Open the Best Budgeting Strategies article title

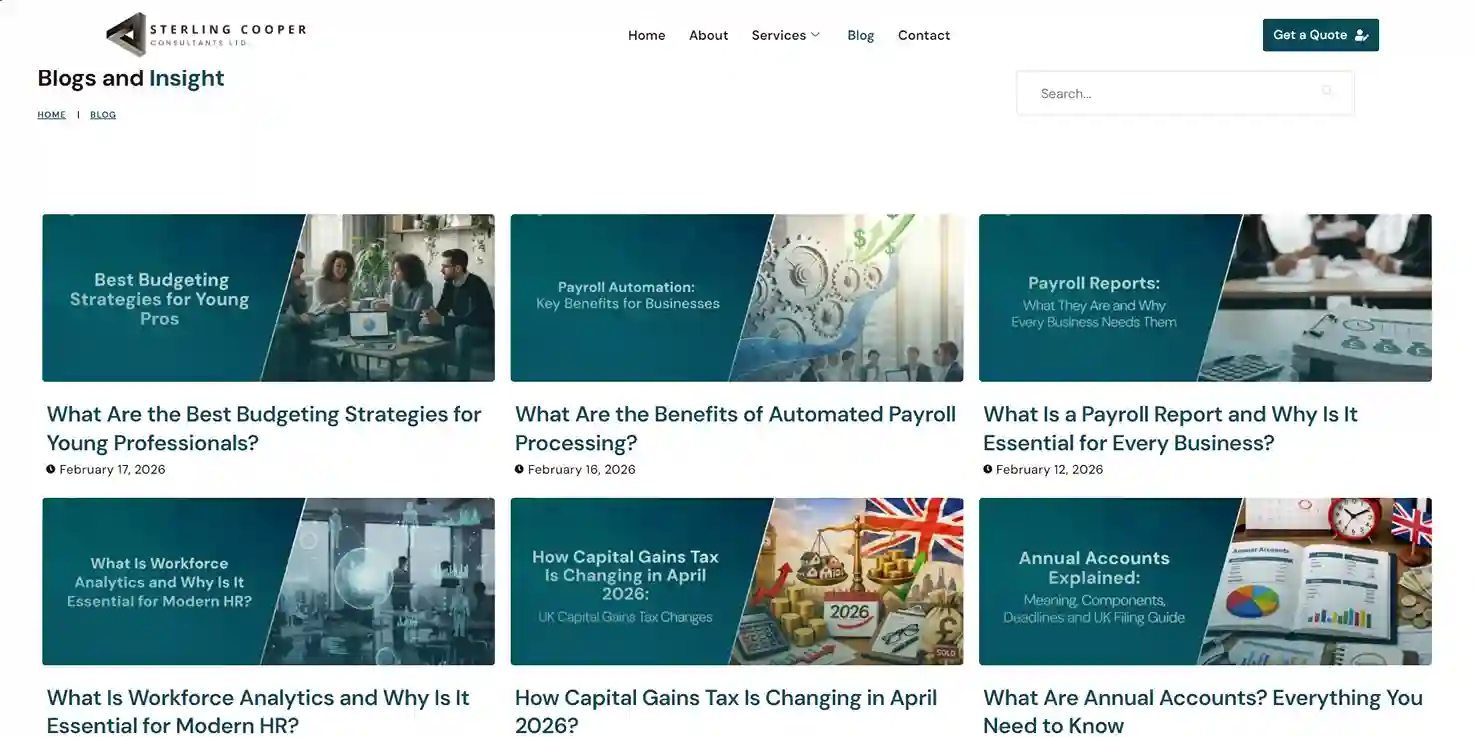264,428
